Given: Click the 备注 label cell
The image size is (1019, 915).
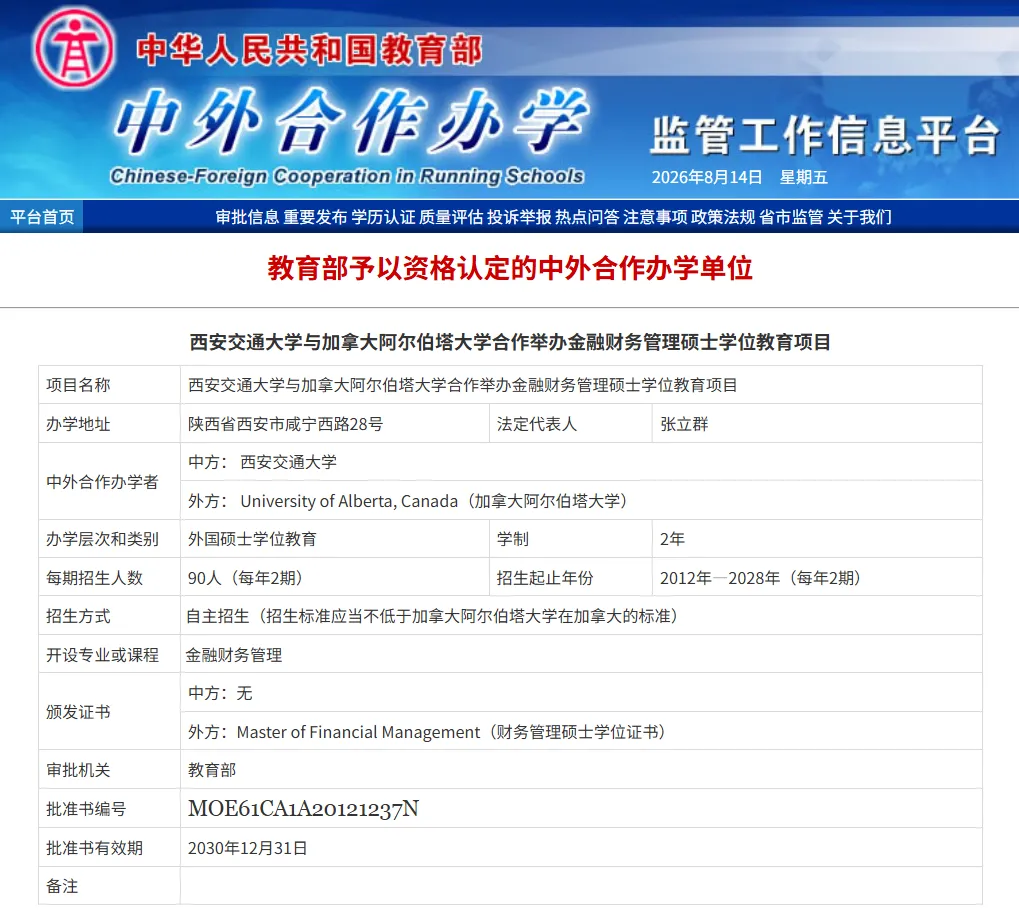Looking at the screenshot, I should click(x=109, y=886).
